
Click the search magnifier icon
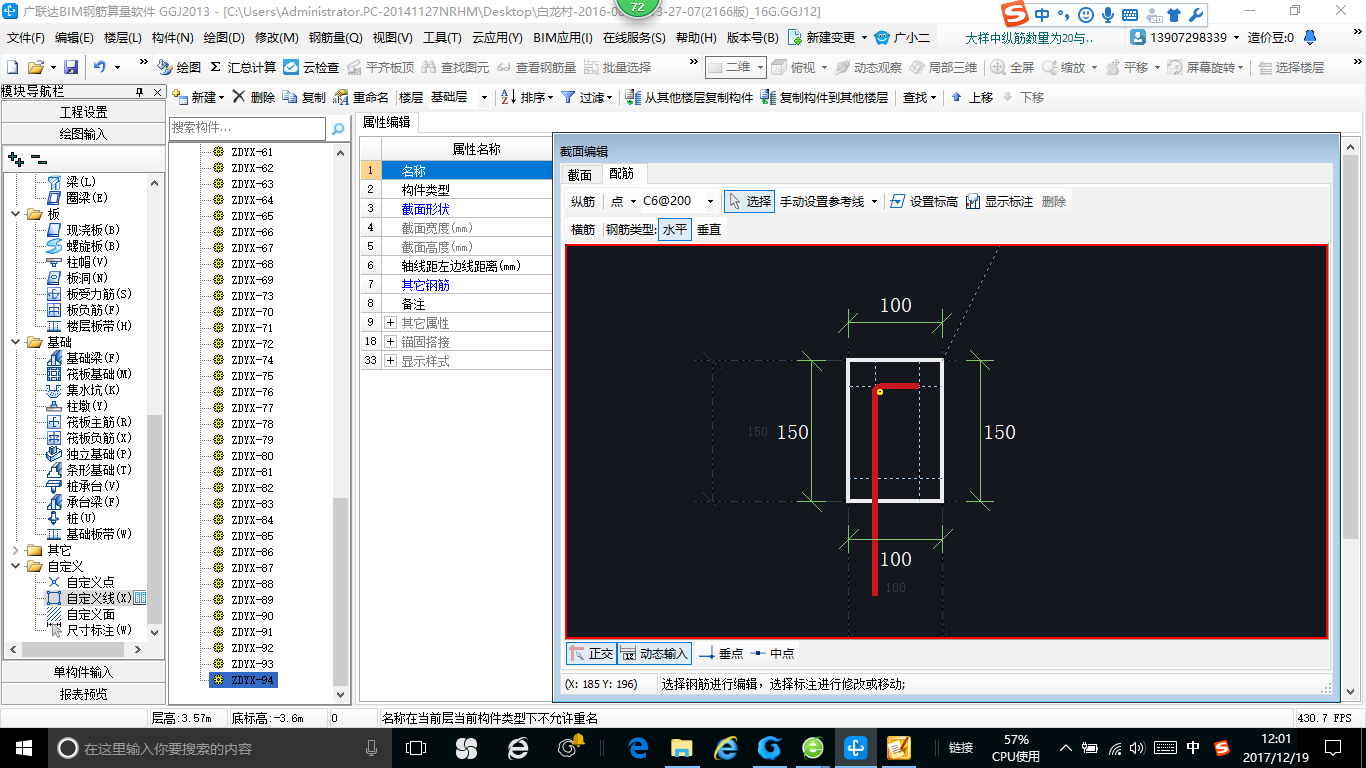(x=338, y=128)
